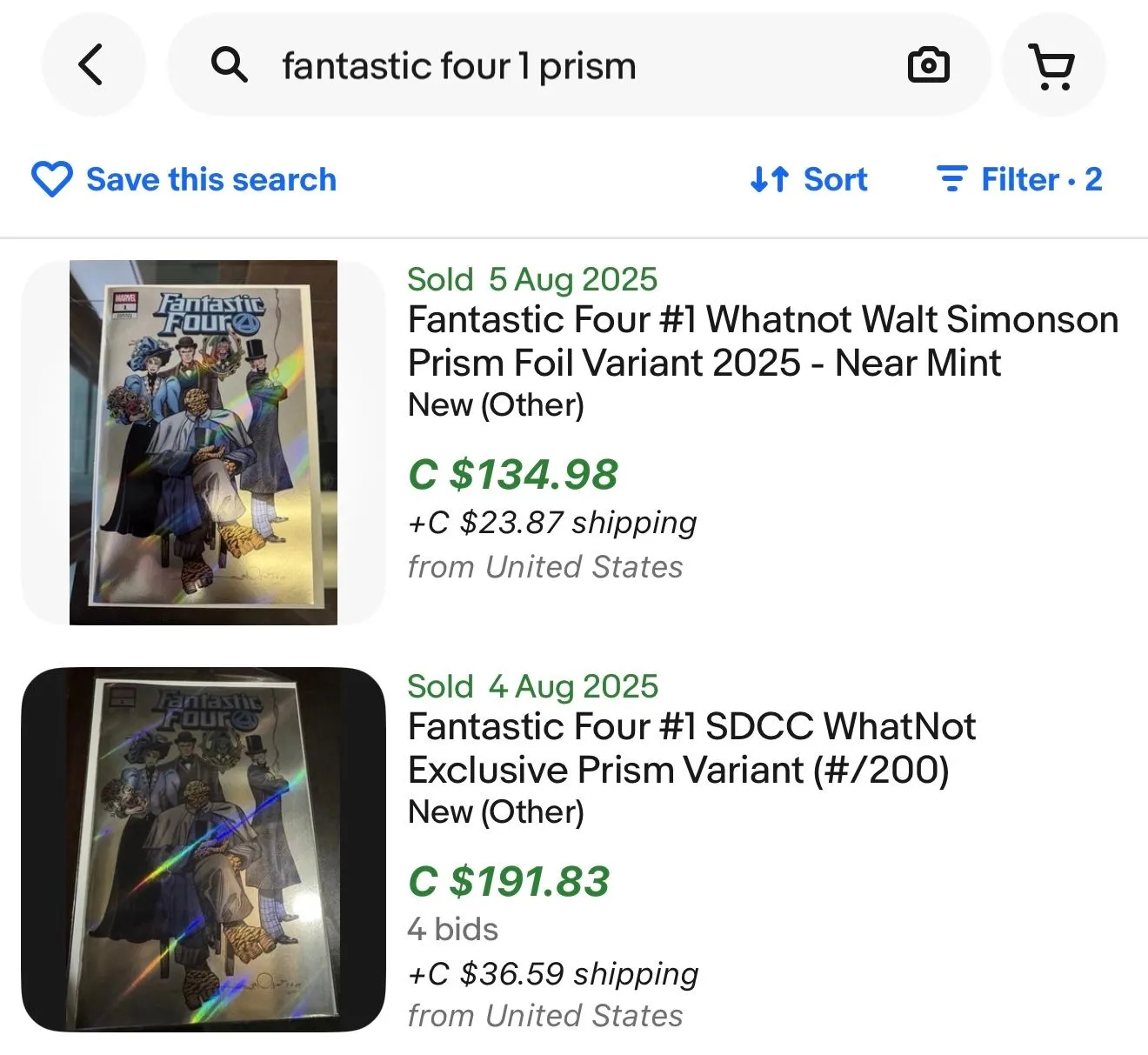Image resolution: width=1148 pixels, height=1055 pixels.
Task: Click Sold 4 Aug 2025 label
Action: pyautogui.click(x=532, y=686)
